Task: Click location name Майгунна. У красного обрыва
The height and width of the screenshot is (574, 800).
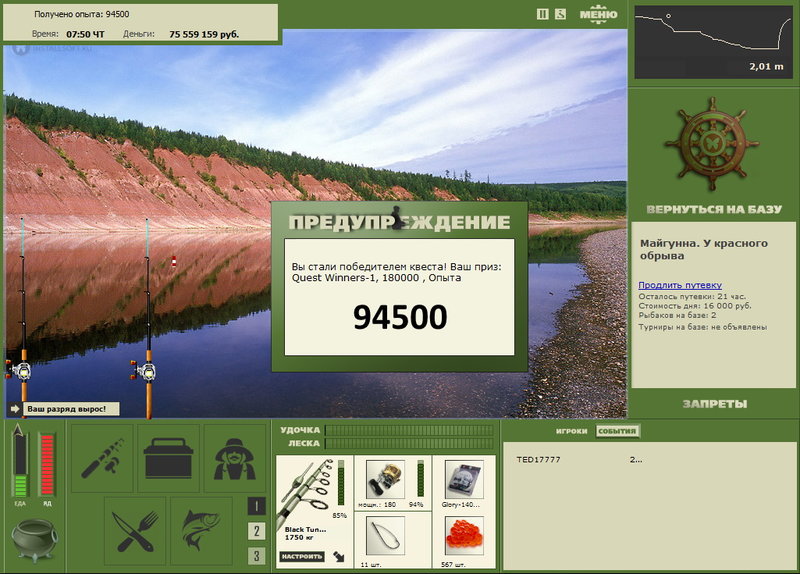Action: tap(704, 249)
